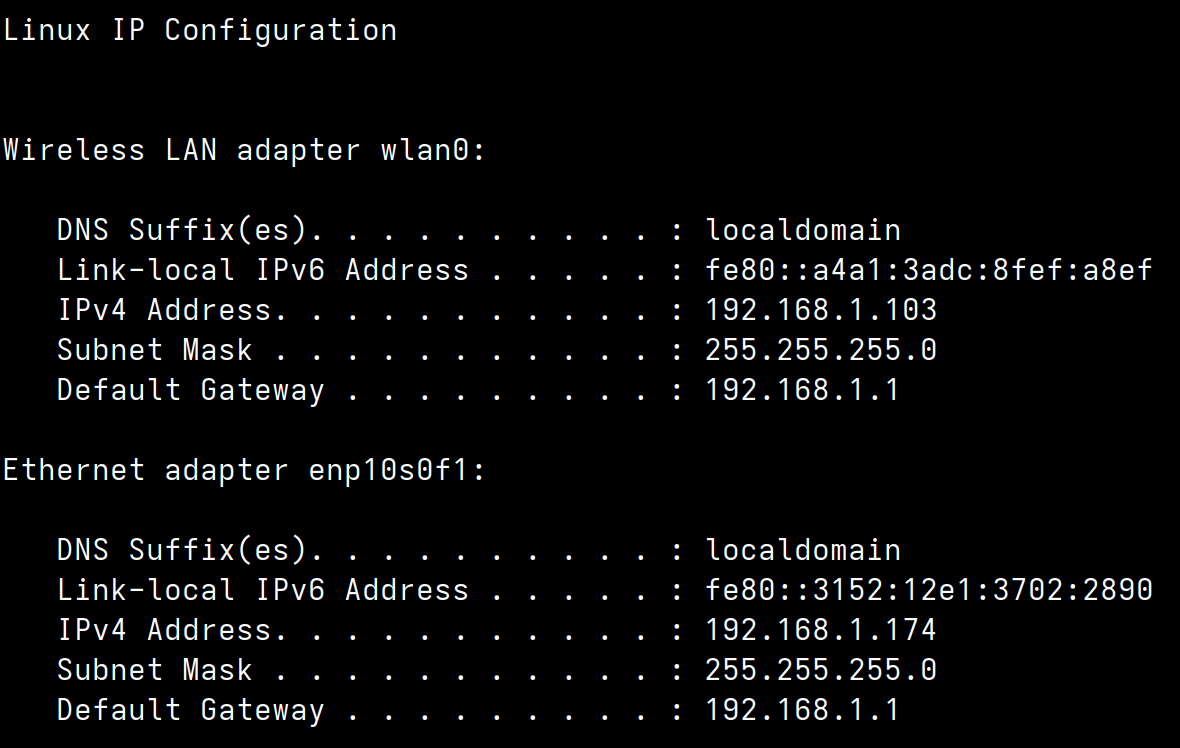1180x748 pixels.
Task: Click the enp10s0f1 DNS suffix value "localdomain"
Action: (x=803, y=550)
